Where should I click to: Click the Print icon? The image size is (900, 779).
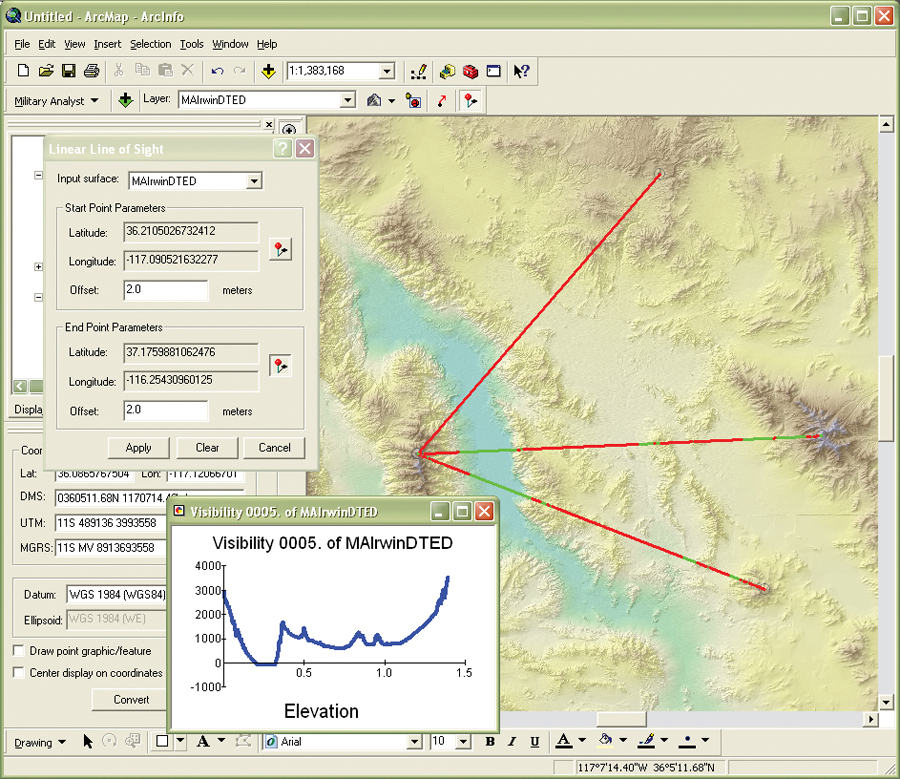(92, 71)
